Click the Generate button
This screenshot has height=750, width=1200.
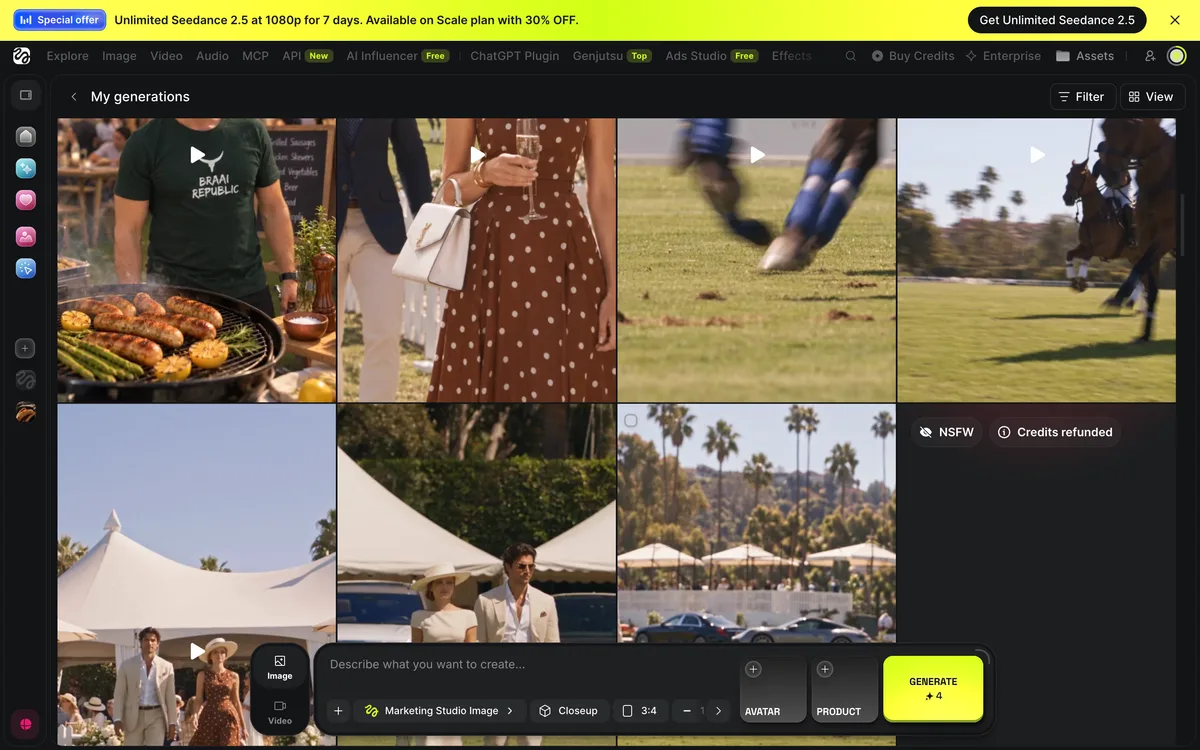click(933, 688)
